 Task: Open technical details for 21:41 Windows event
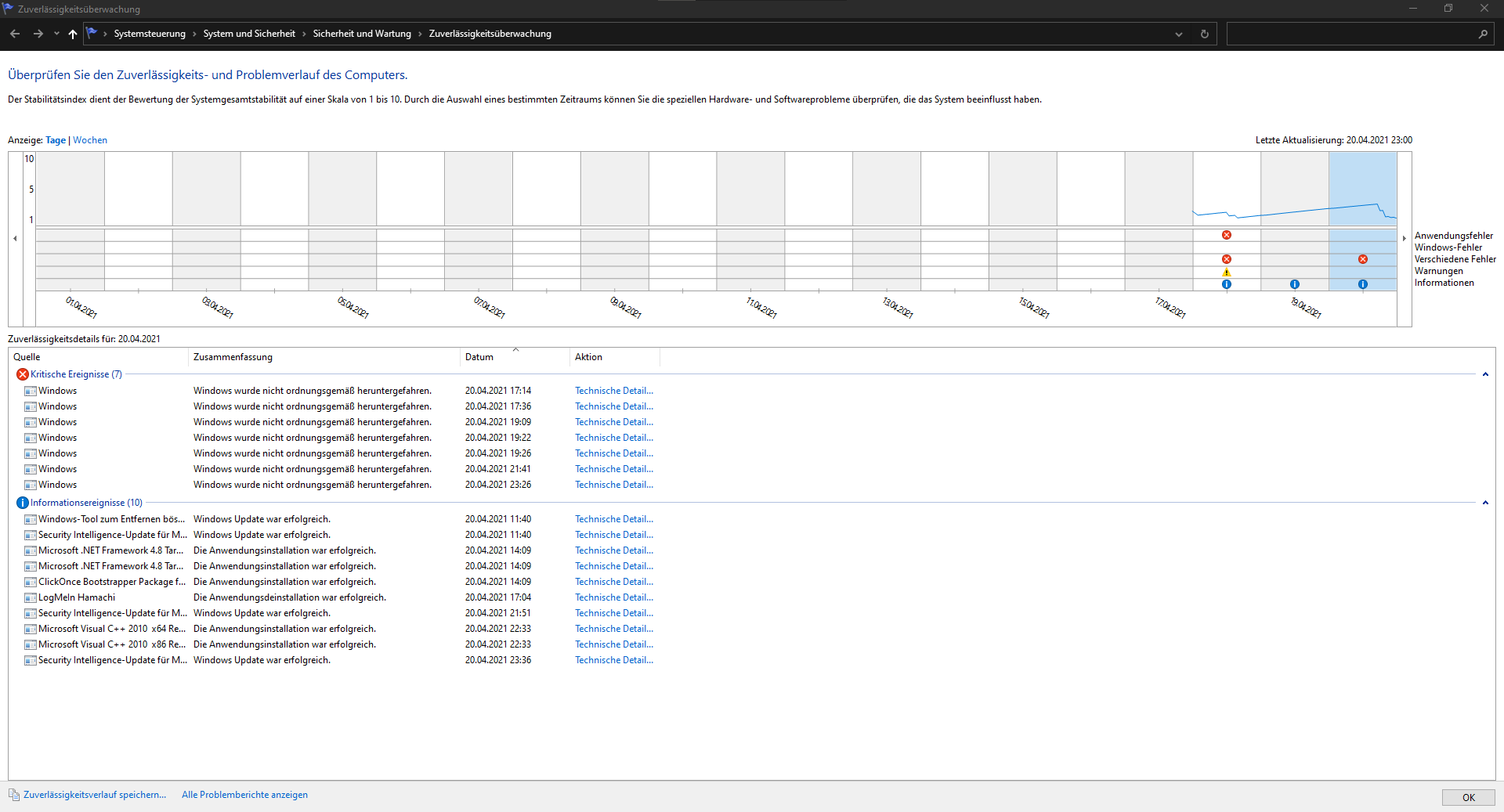pyautogui.click(x=613, y=469)
